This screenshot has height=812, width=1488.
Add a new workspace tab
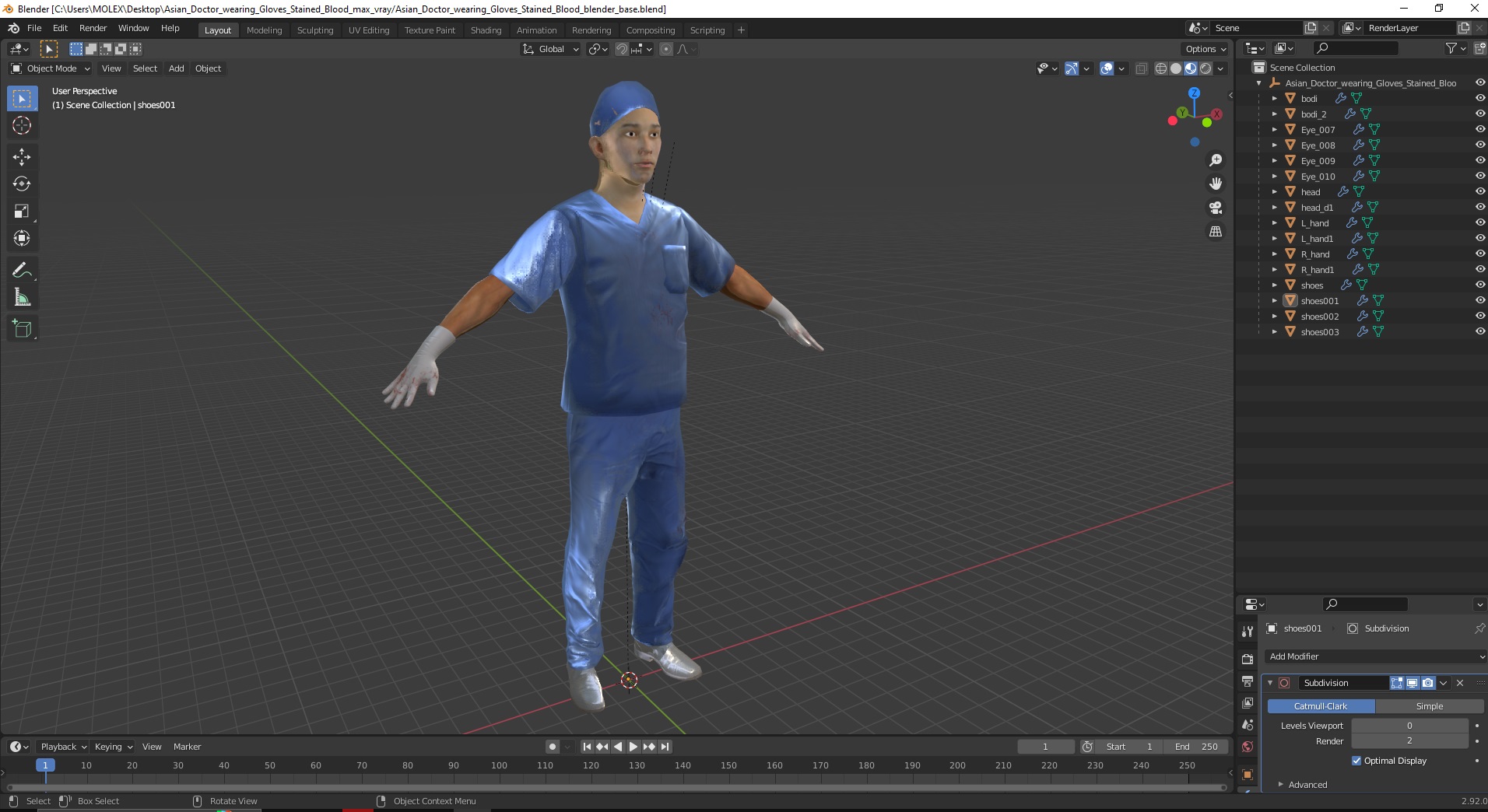click(741, 30)
